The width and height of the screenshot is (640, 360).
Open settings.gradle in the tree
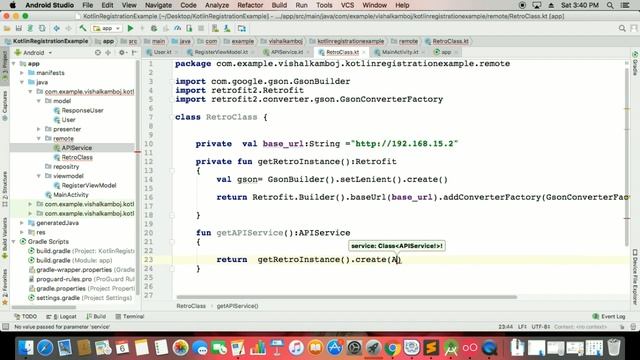tap(80, 298)
